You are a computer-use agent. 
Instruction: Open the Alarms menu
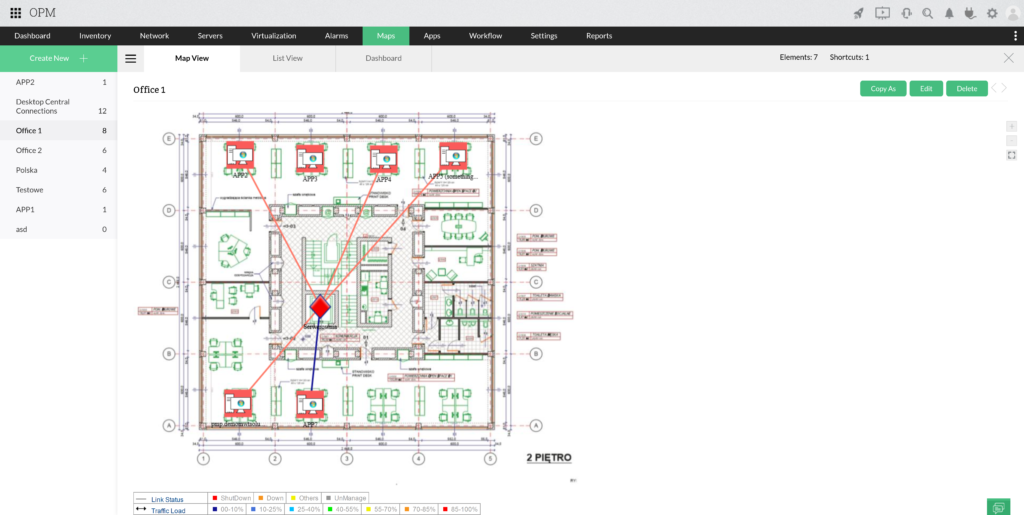[337, 36]
